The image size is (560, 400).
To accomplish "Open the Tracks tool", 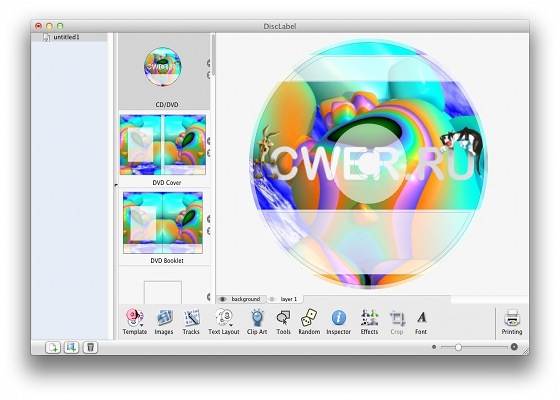I will click(191, 322).
